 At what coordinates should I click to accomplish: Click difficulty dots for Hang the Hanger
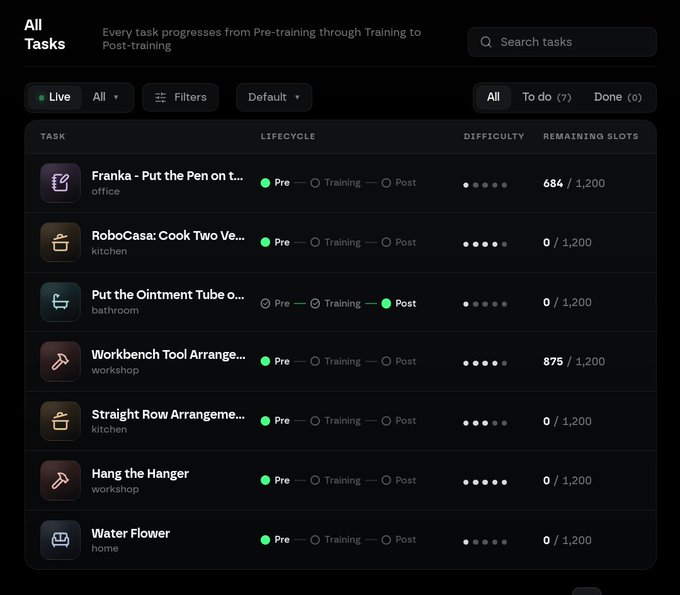coord(485,482)
